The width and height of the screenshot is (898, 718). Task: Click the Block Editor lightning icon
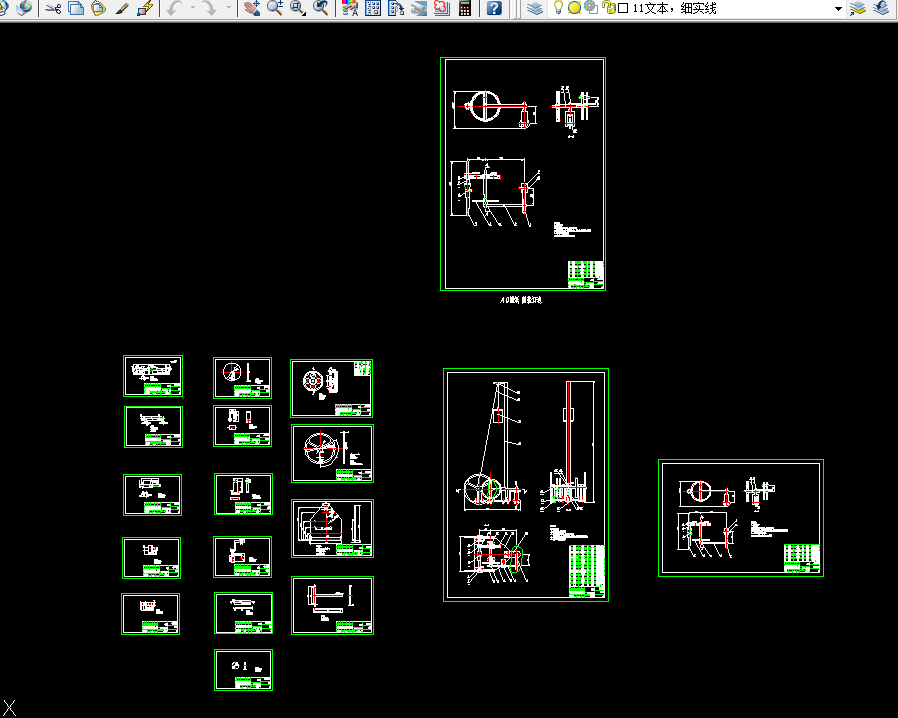(x=145, y=8)
